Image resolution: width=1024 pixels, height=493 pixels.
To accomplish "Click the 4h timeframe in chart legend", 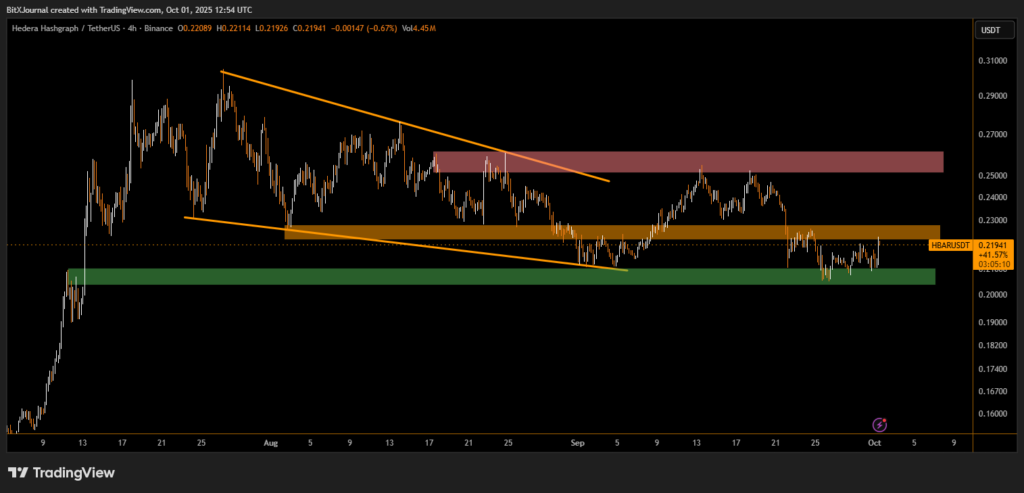I will pyautogui.click(x=130, y=30).
